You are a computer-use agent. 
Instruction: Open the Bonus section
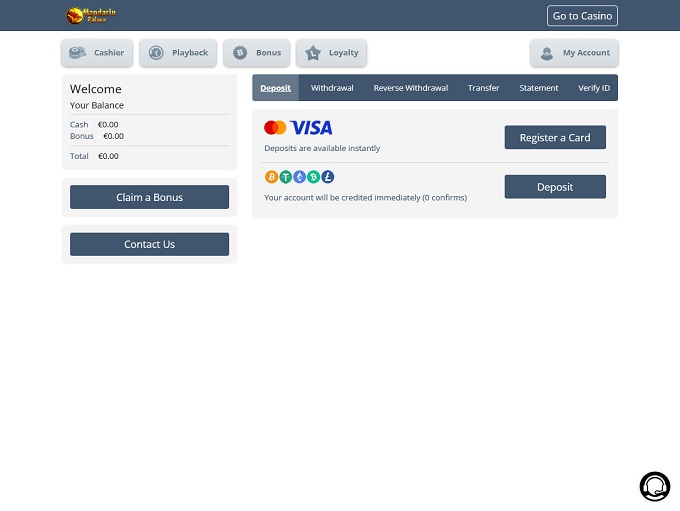click(x=256, y=53)
